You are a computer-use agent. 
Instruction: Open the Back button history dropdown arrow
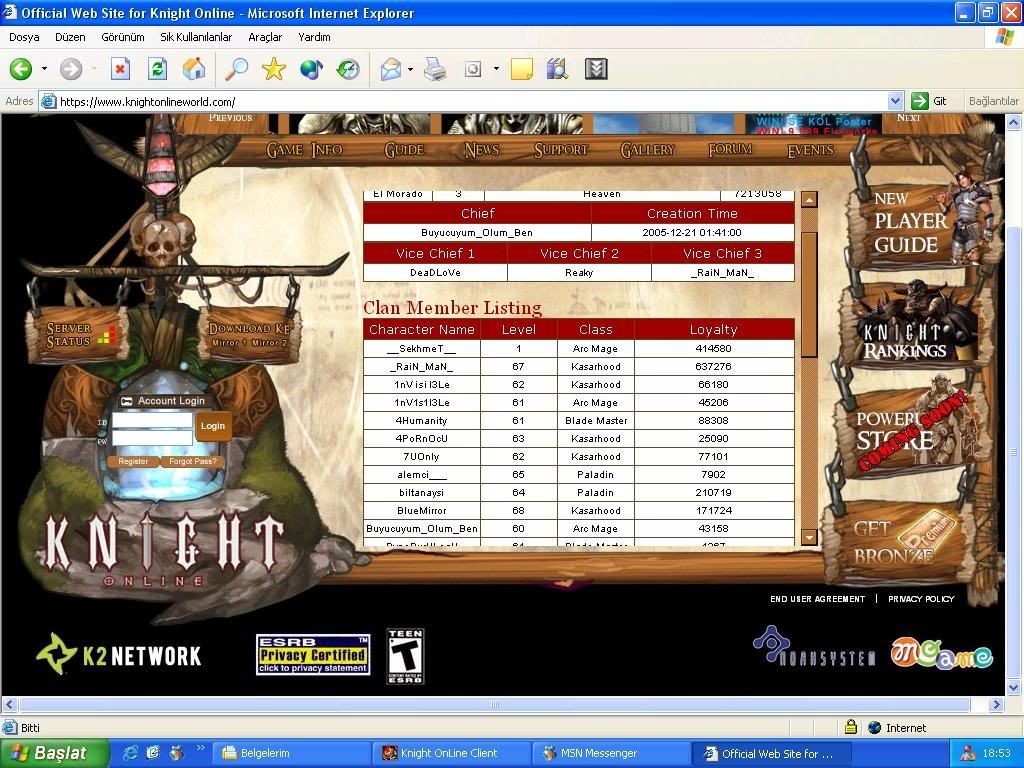[44, 69]
